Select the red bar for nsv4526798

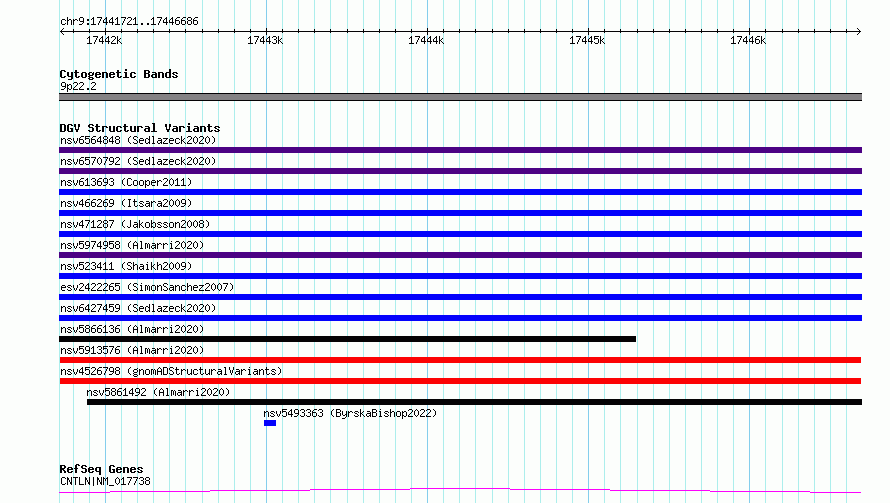(460, 381)
